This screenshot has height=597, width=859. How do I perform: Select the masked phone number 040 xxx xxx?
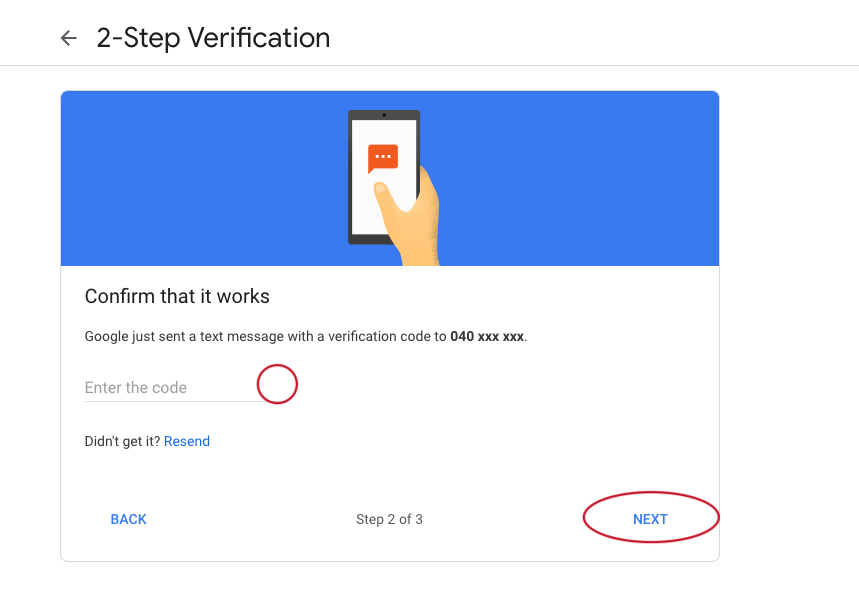(x=487, y=336)
